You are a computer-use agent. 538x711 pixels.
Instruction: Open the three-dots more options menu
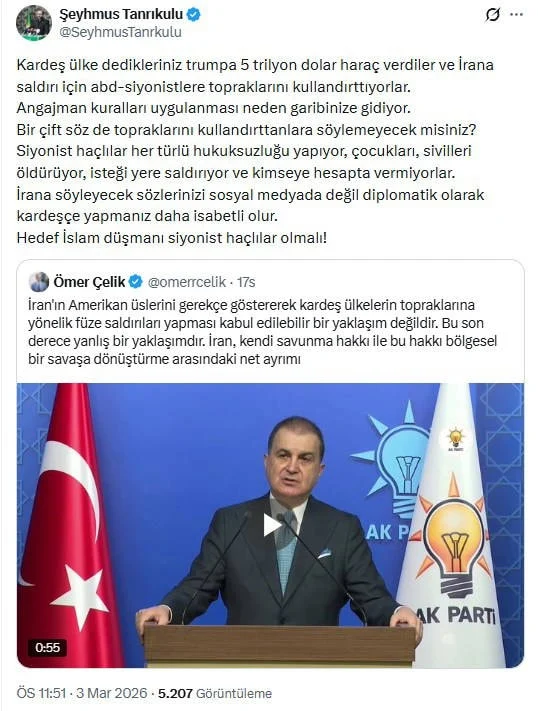point(517,15)
